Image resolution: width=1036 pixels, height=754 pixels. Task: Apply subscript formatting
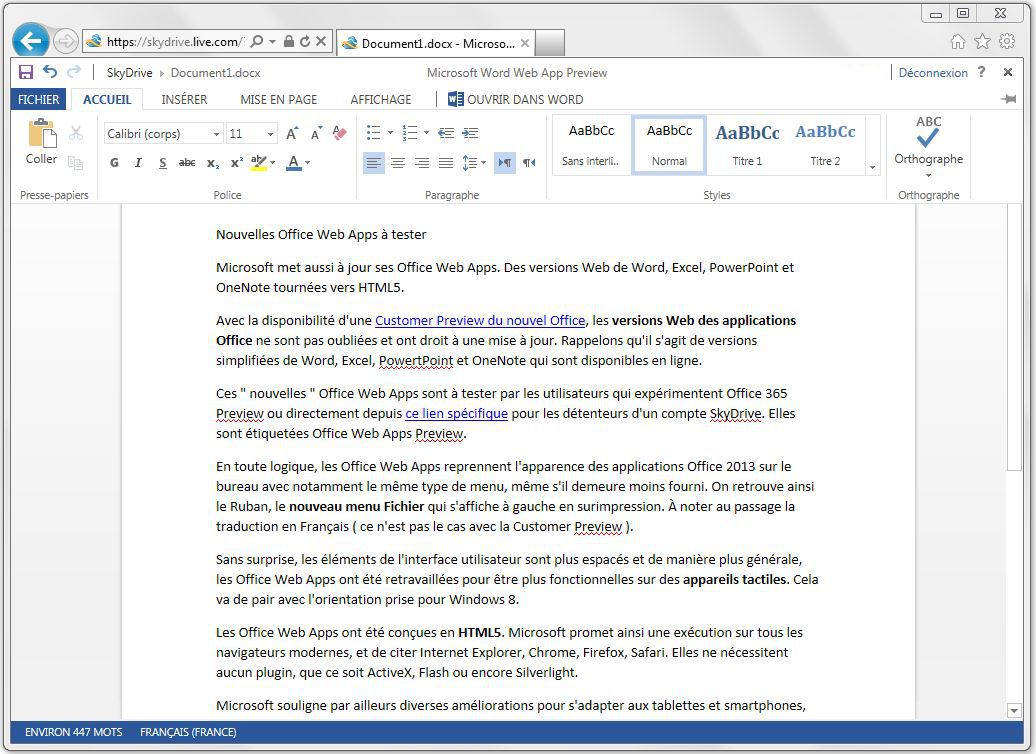coord(213,163)
